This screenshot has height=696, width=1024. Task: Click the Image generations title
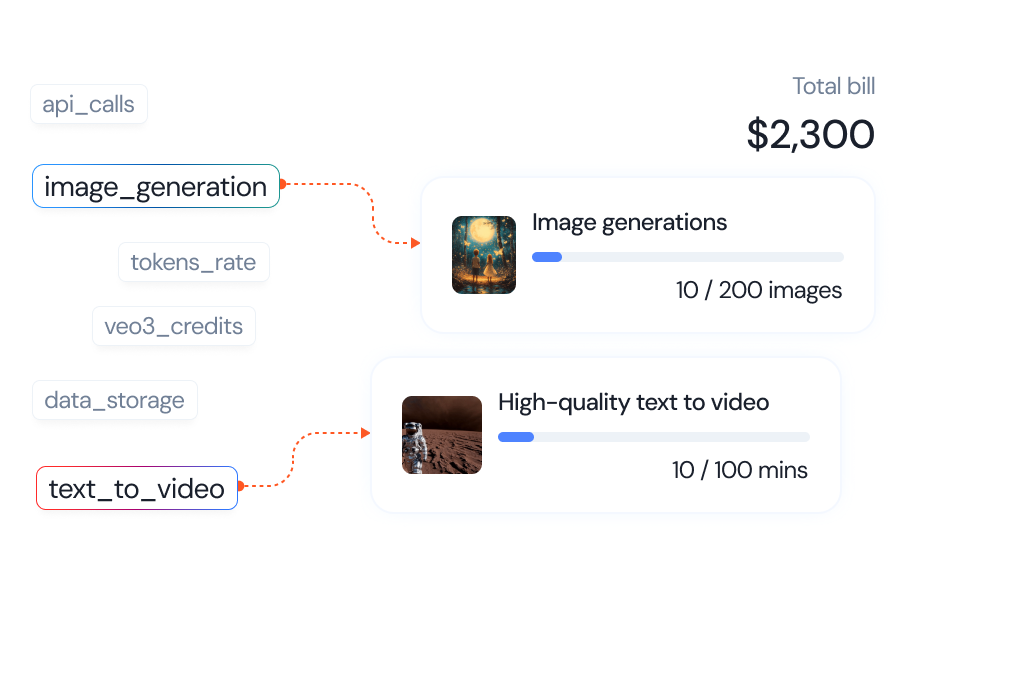(x=629, y=222)
